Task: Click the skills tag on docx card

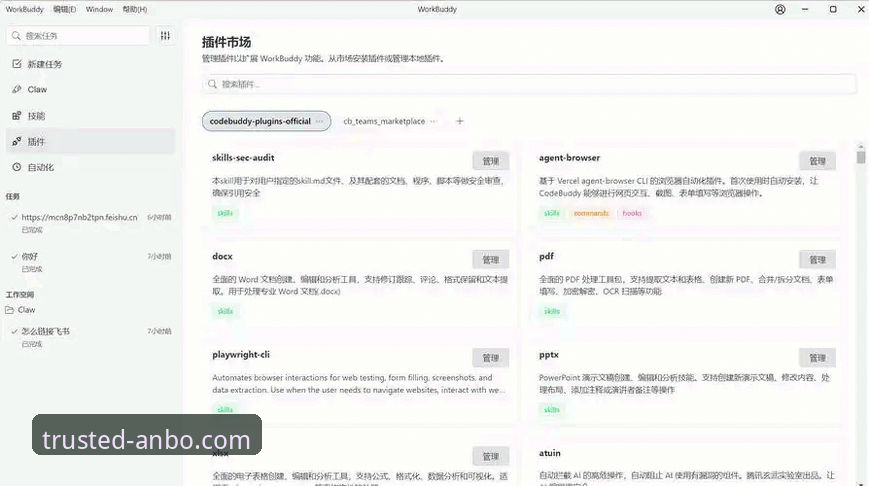Action: point(225,311)
